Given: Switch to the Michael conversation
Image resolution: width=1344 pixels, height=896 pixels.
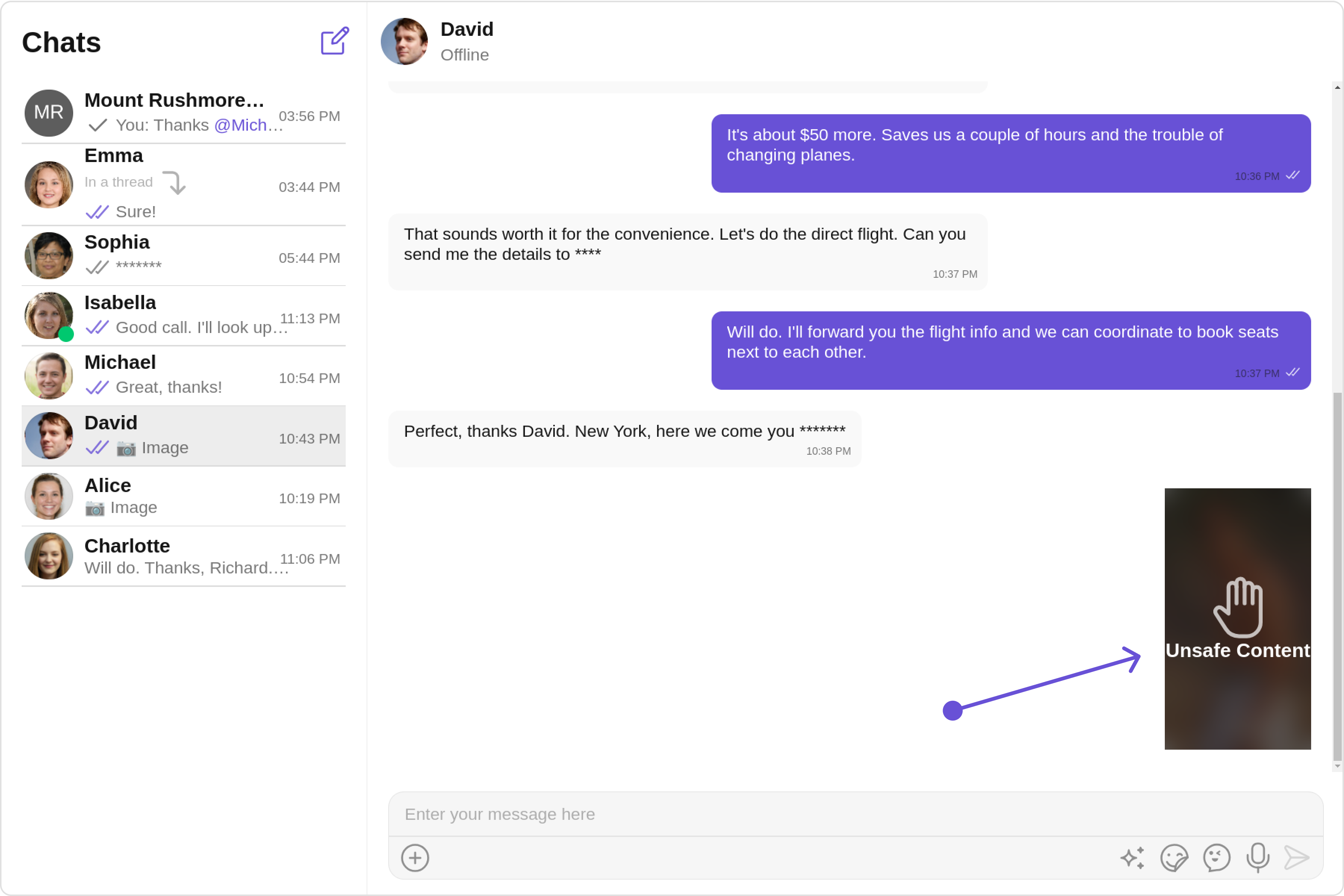Looking at the screenshot, I should coord(183,376).
